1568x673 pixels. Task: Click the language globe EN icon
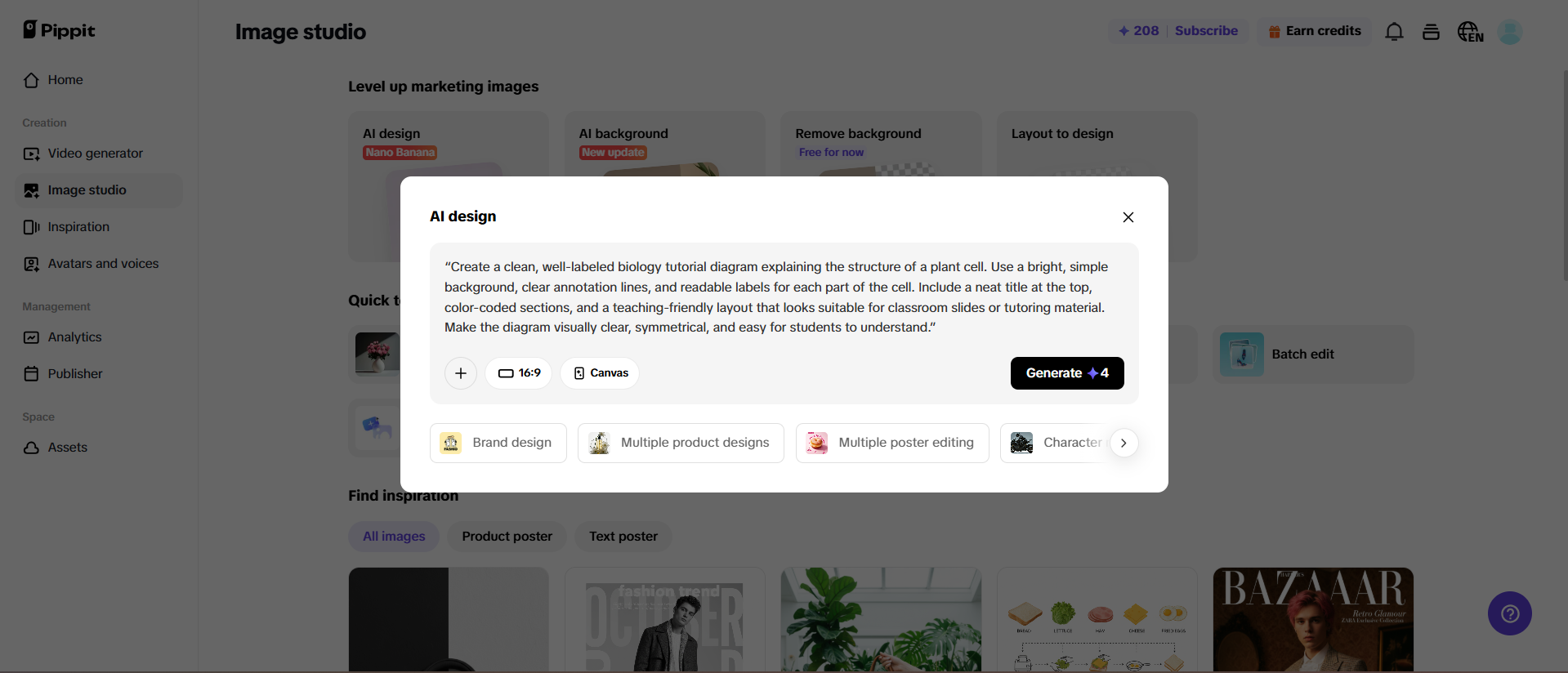pyautogui.click(x=1470, y=32)
